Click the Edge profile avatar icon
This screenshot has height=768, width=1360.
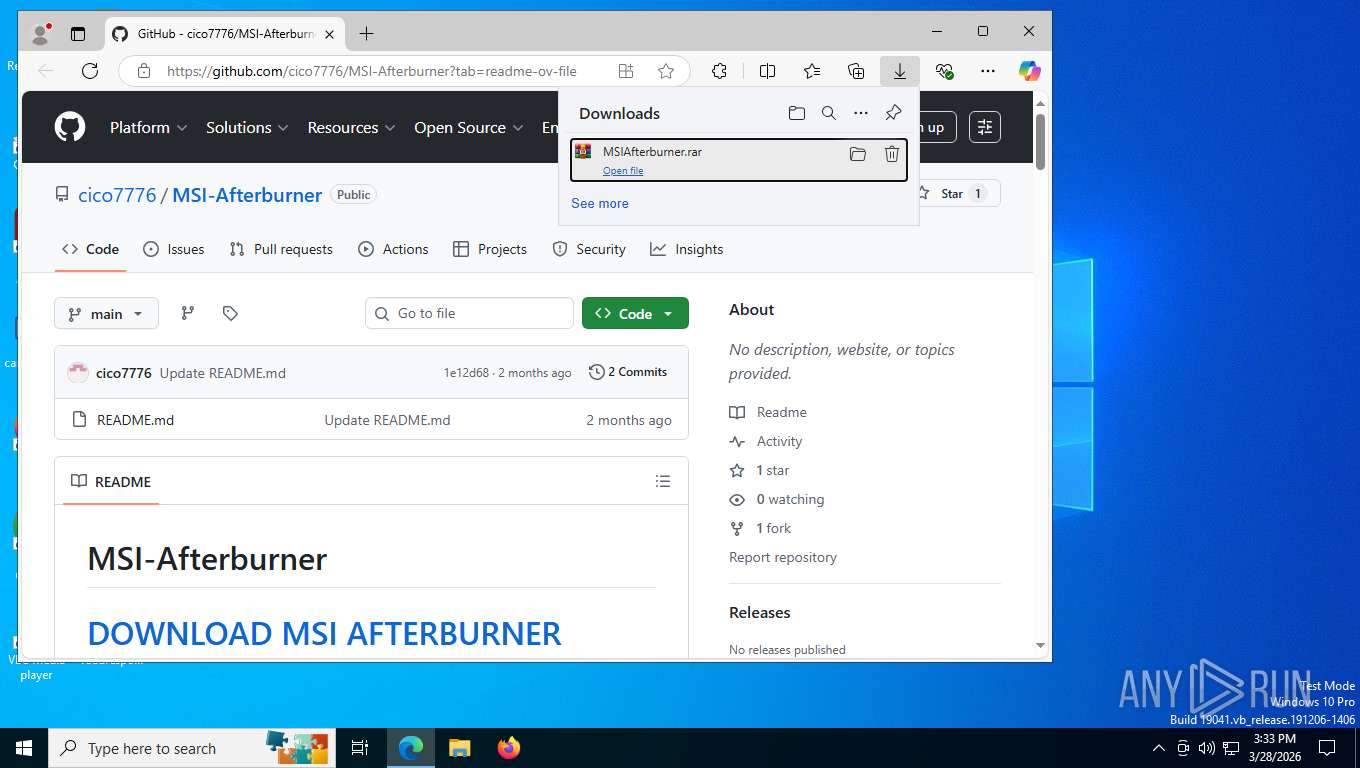(x=41, y=33)
